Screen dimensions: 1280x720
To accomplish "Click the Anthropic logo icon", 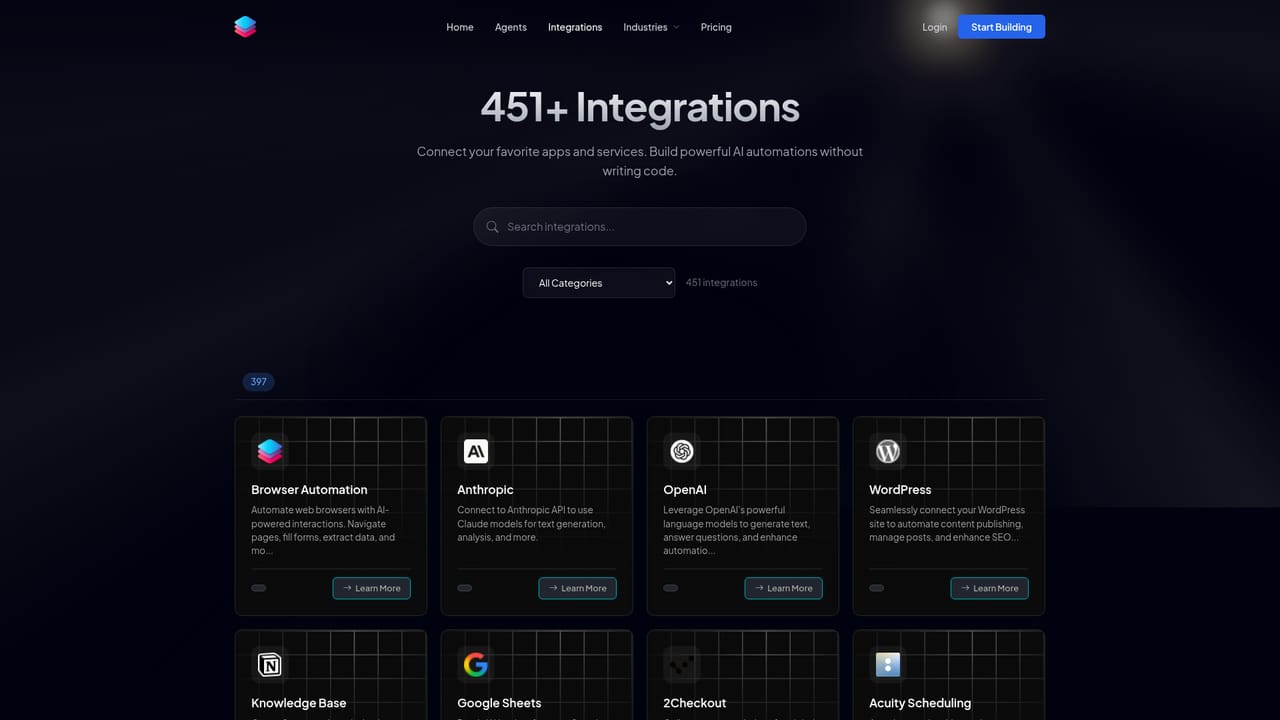I will pyautogui.click(x=476, y=452).
